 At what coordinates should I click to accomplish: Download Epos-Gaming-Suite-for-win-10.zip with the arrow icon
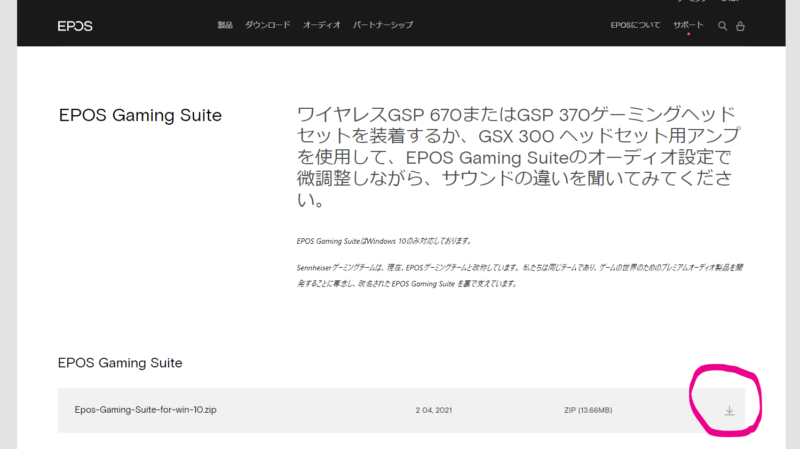[730, 411]
